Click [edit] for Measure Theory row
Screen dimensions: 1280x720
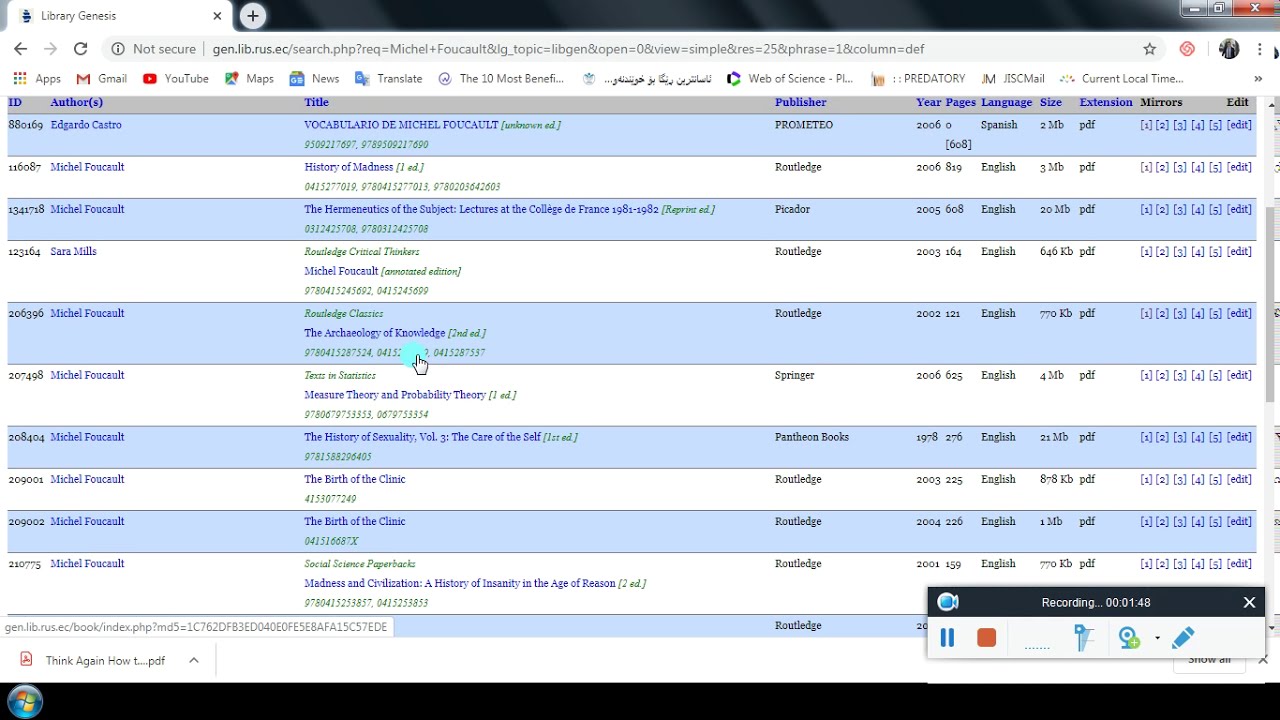(1239, 375)
